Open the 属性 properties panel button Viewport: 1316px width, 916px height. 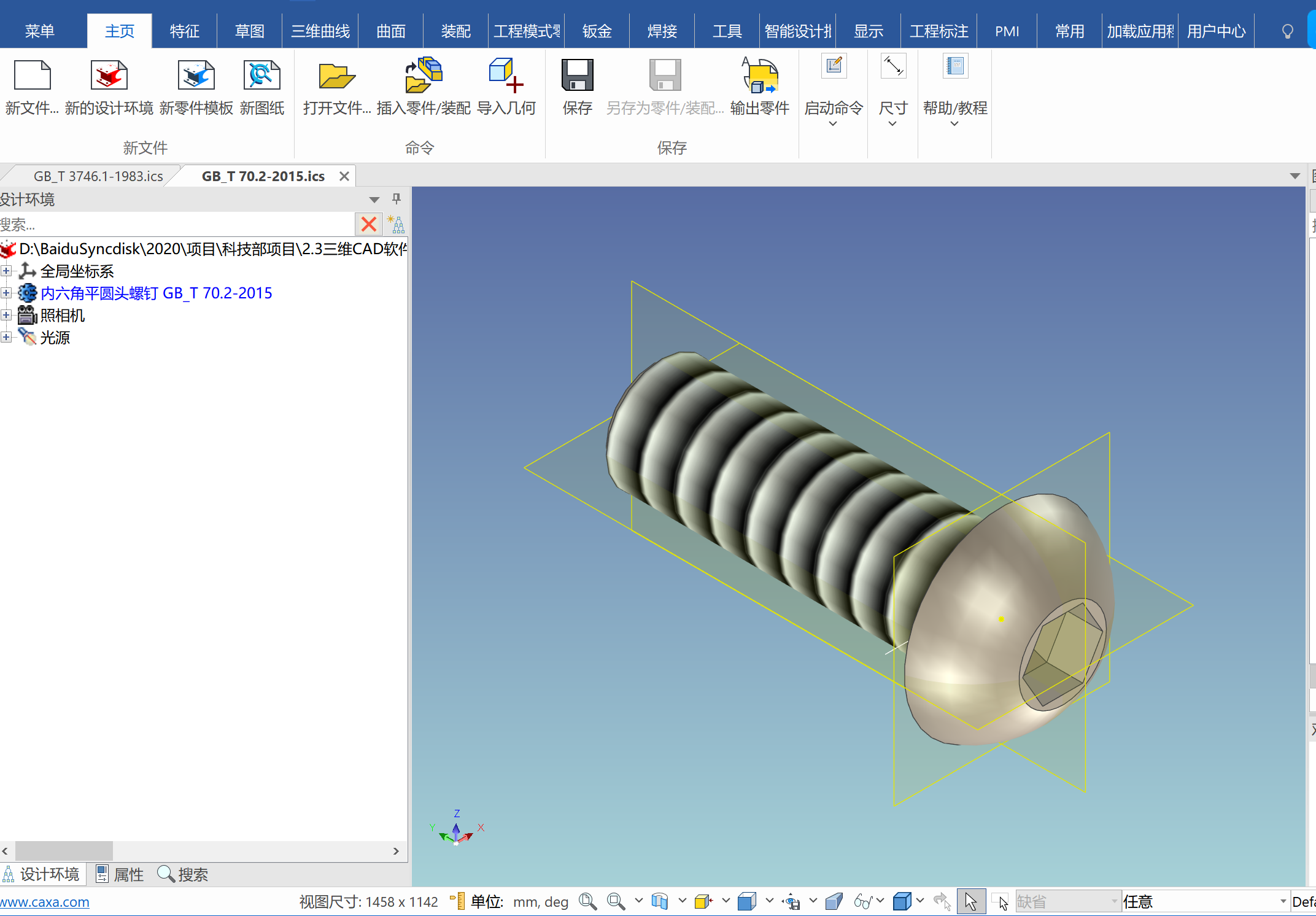tap(120, 874)
